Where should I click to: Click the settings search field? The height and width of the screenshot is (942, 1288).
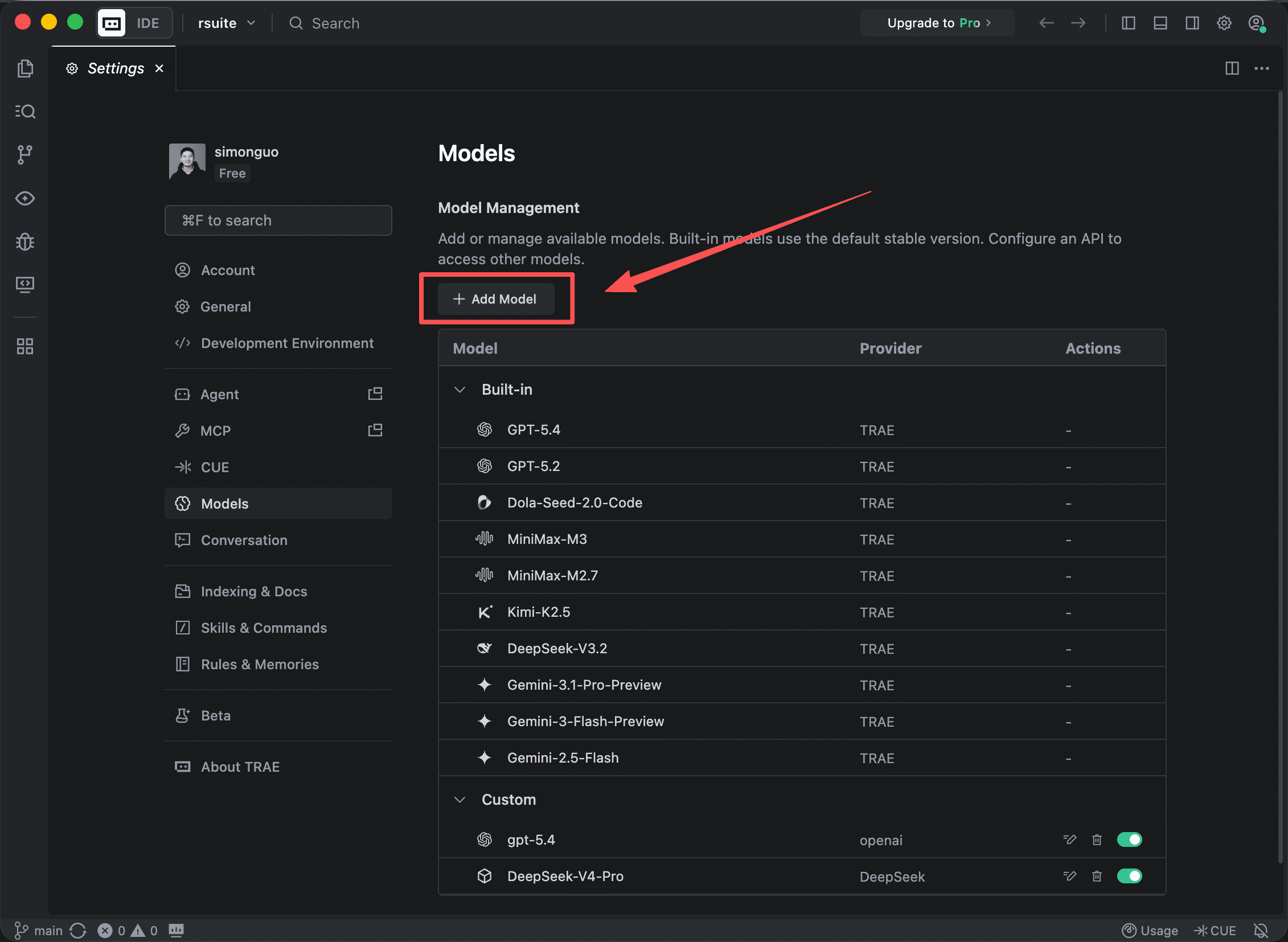[x=278, y=220]
